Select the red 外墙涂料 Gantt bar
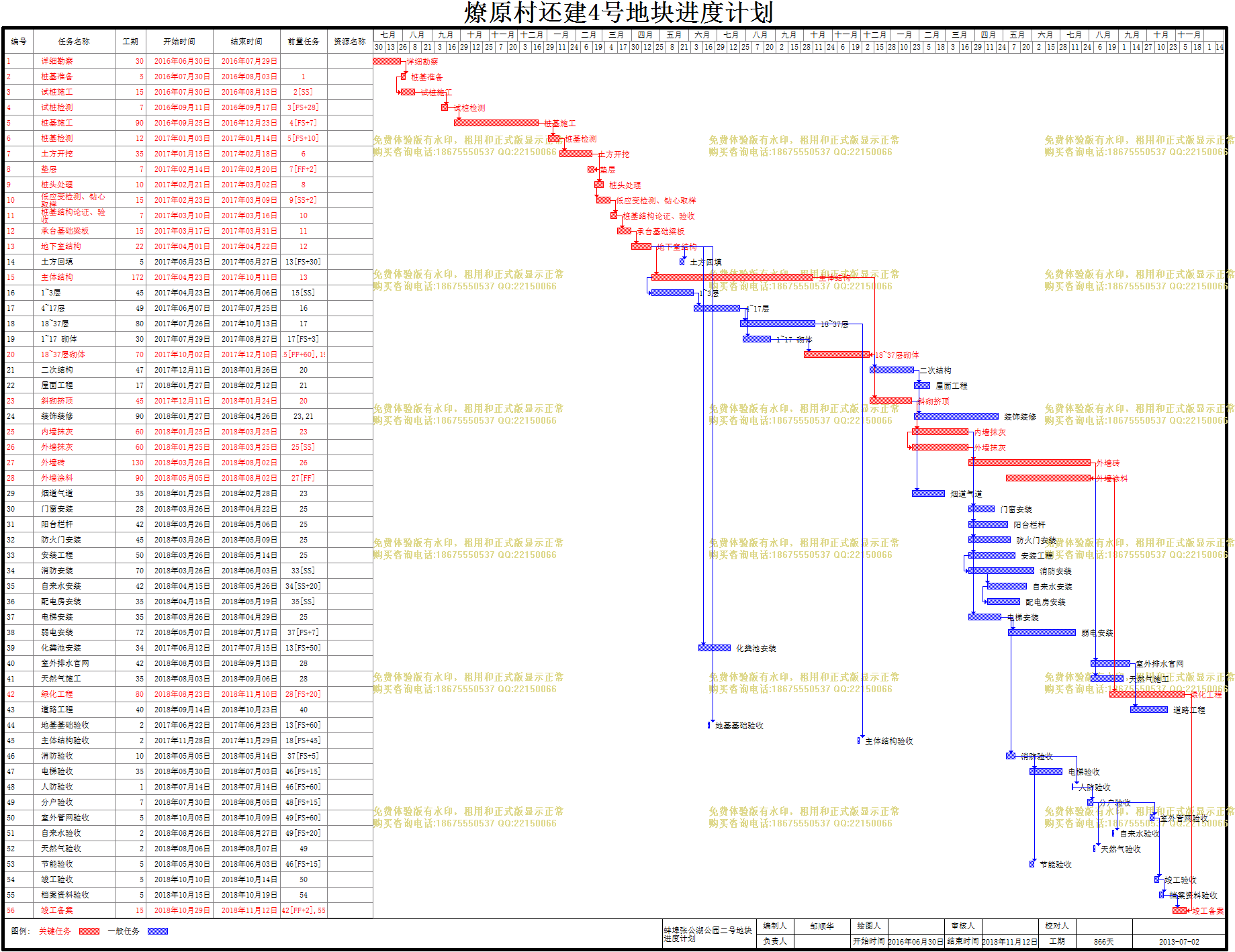Viewport: 1235px width, 952px height. pos(1048,478)
